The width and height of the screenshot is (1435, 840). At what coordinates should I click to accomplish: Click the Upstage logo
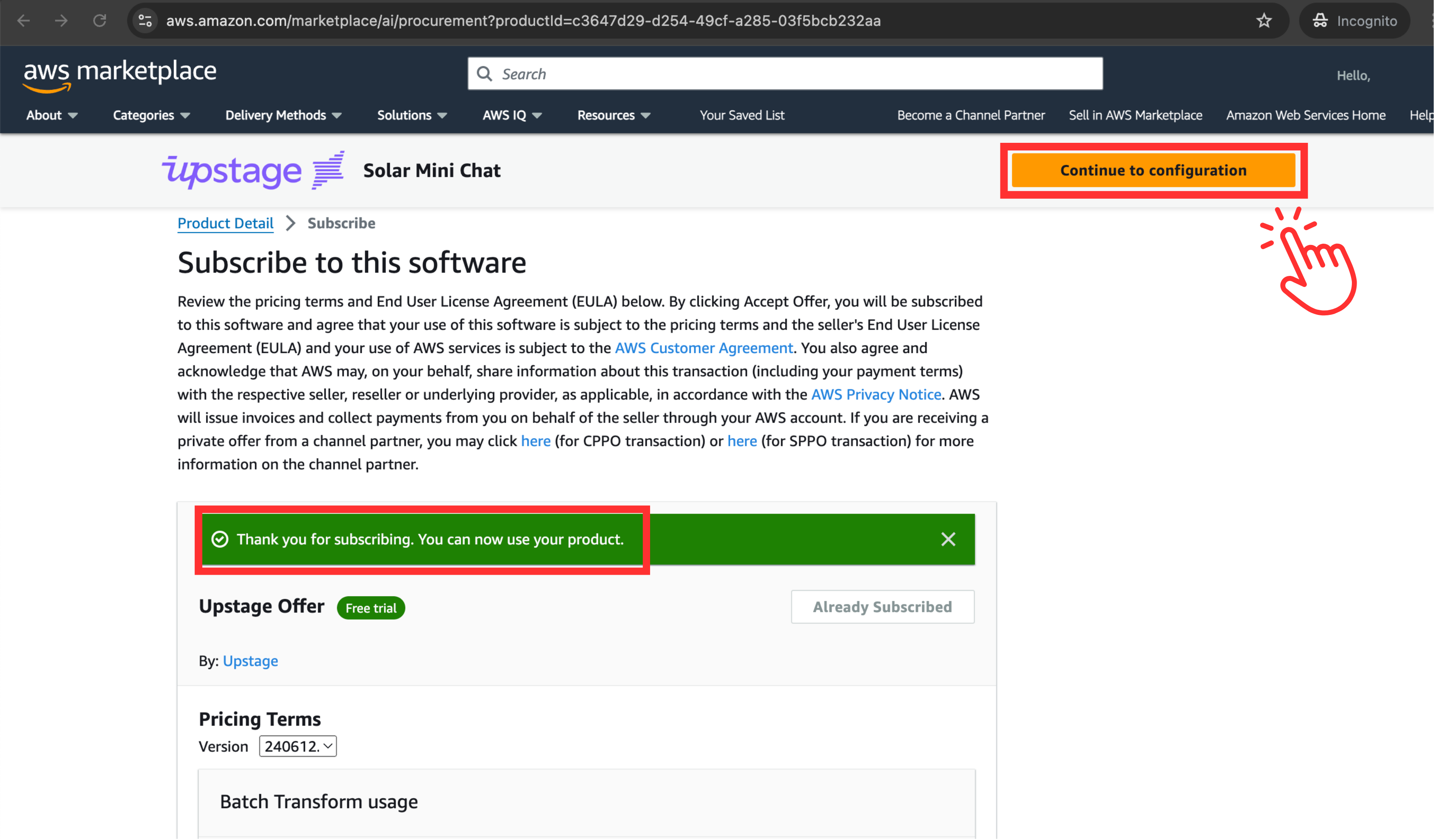click(254, 170)
